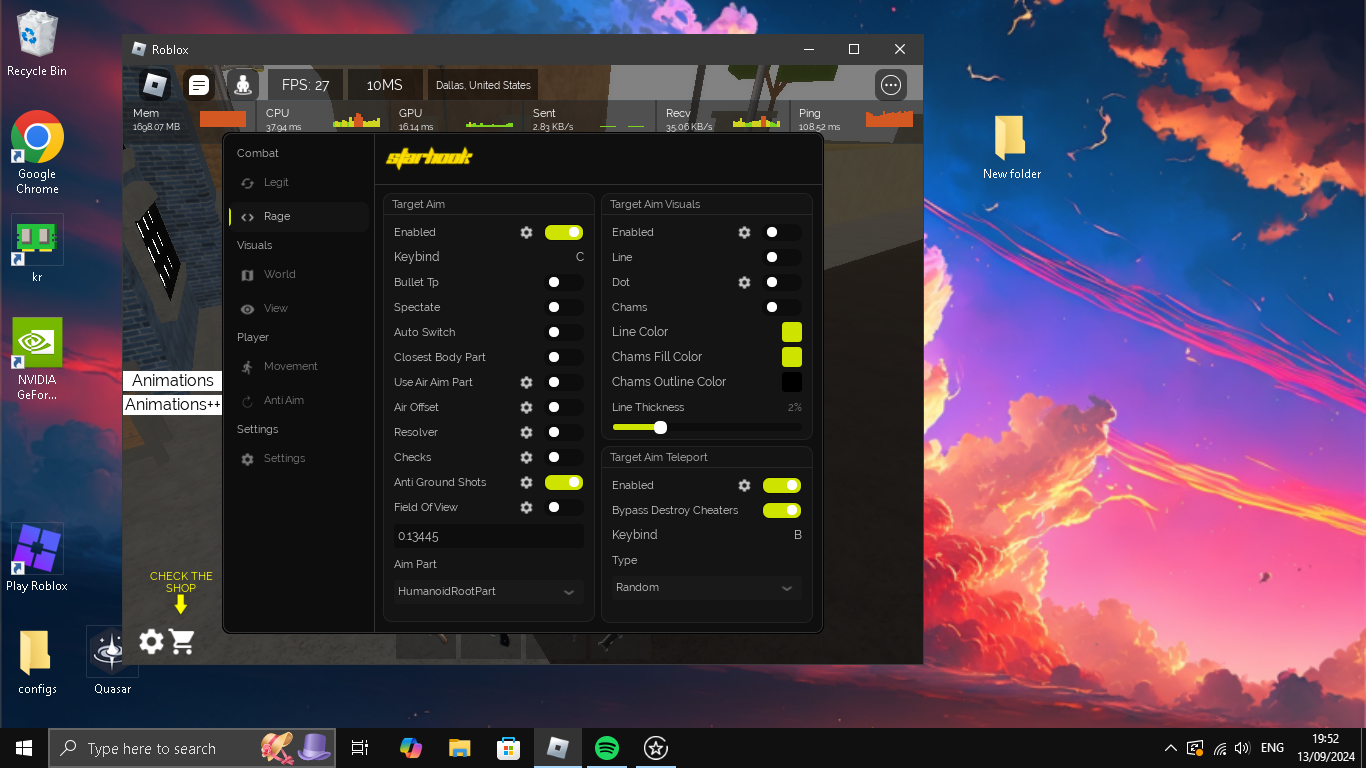Viewport: 1366px width, 768px height.
Task: Open the kr desktop shortcut
Action: click(x=37, y=249)
